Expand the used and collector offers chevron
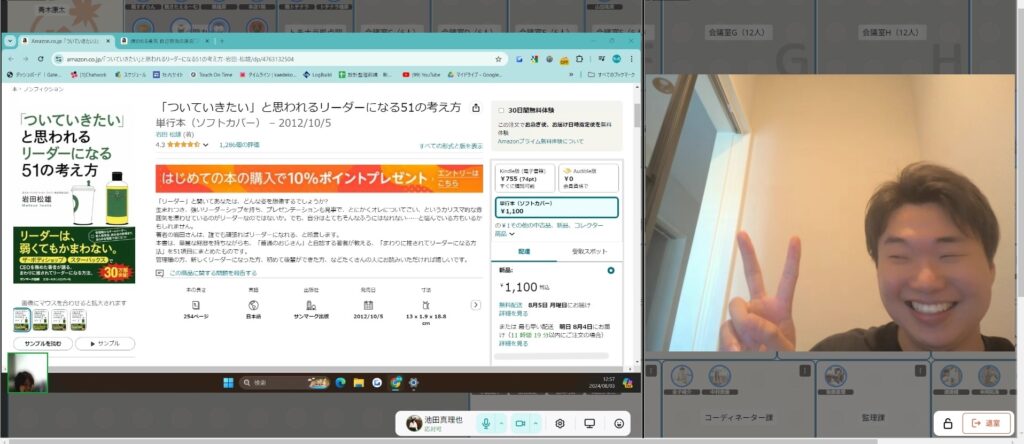This screenshot has height=444, width=1024. point(512,233)
